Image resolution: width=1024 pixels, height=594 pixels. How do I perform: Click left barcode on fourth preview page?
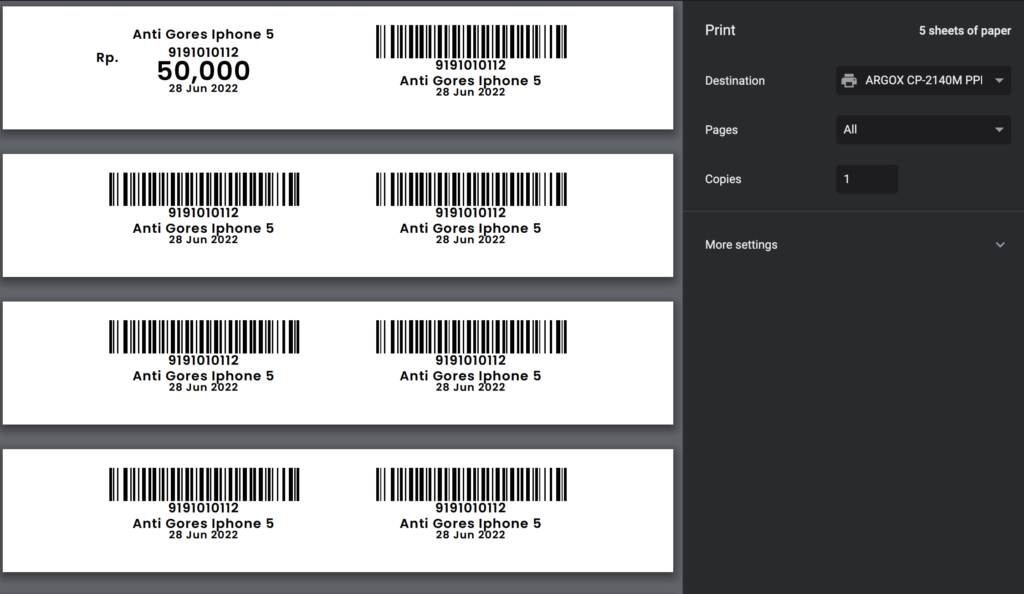tap(204, 484)
